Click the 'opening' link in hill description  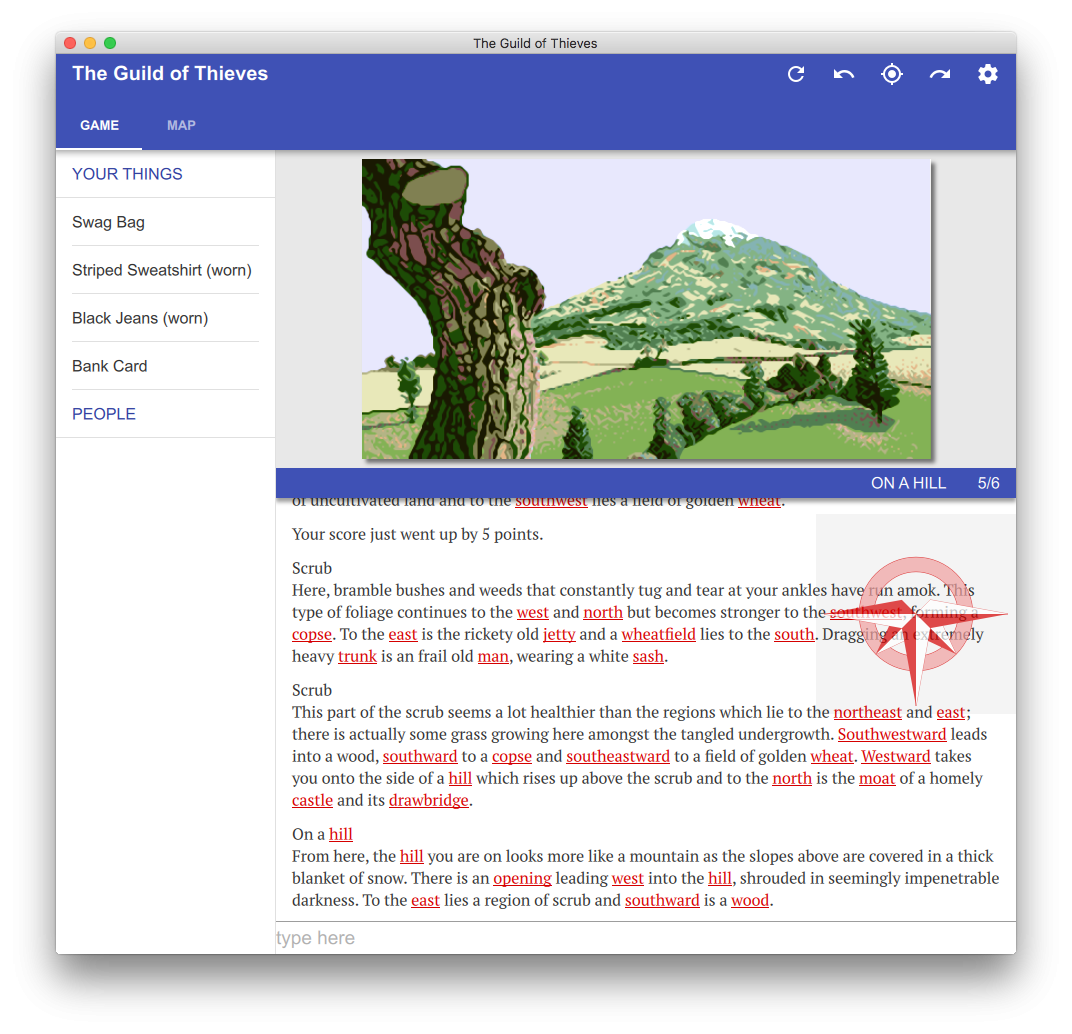522,878
